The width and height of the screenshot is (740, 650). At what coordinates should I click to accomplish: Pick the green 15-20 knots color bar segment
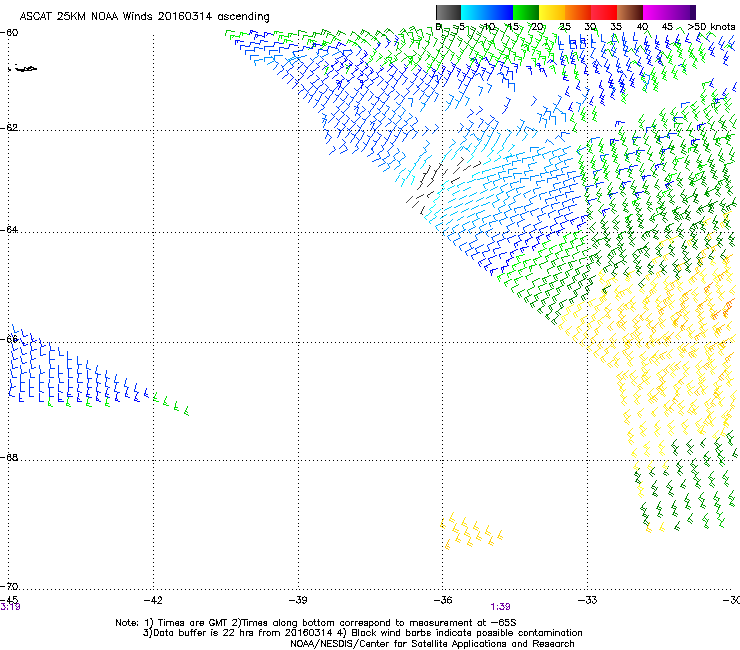click(526, 12)
